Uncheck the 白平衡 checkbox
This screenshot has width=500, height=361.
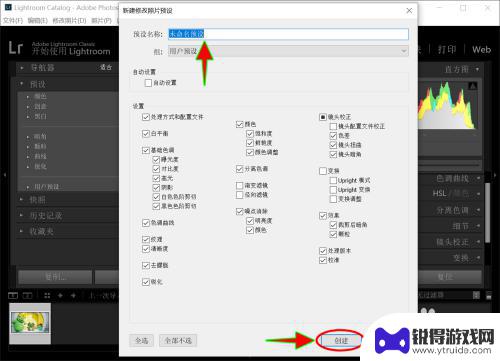tap(146, 134)
